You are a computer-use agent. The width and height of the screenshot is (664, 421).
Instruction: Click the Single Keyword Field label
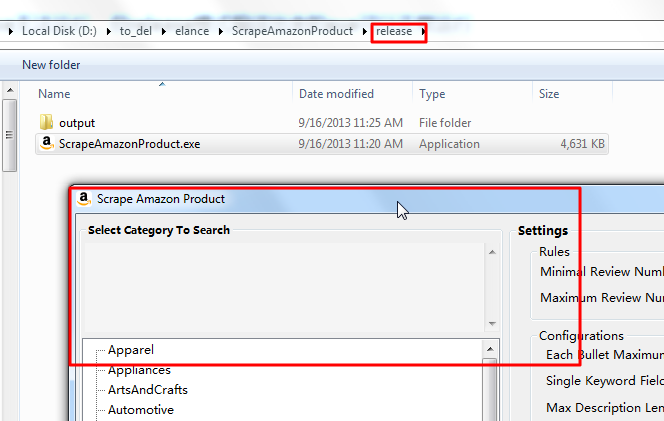pos(605,381)
